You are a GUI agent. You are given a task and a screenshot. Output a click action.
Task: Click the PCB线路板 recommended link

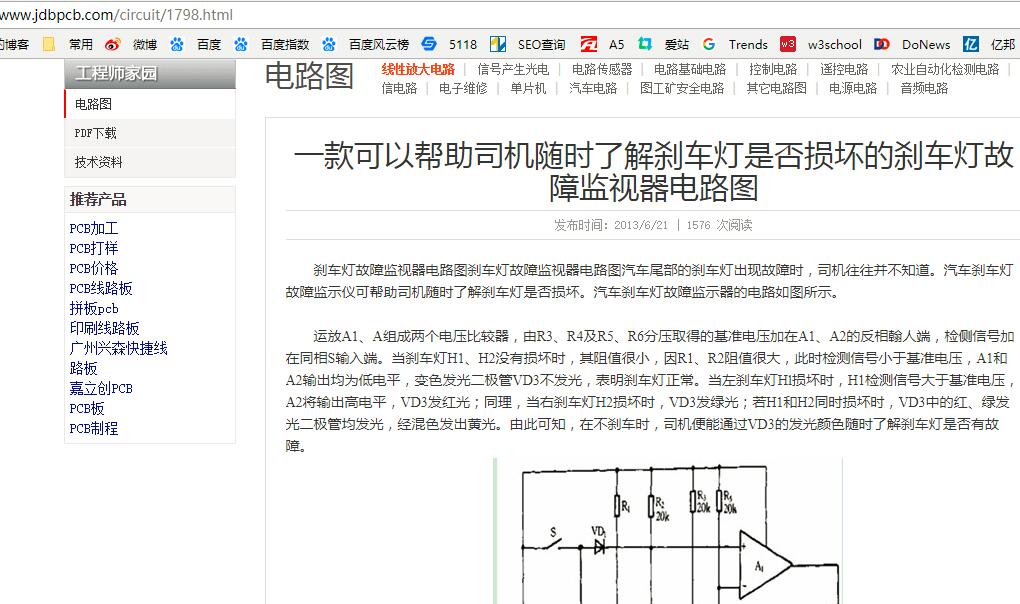coord(101,289)
